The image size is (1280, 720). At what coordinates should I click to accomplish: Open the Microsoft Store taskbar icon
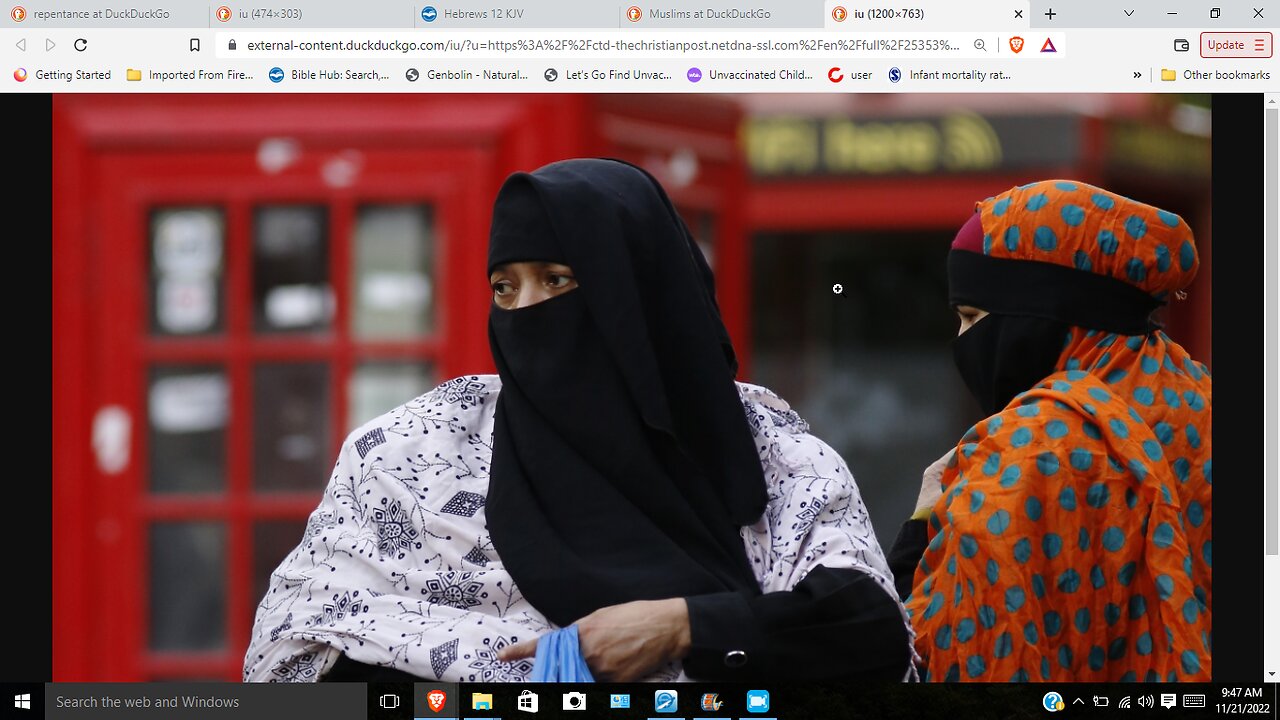point(528,701)
